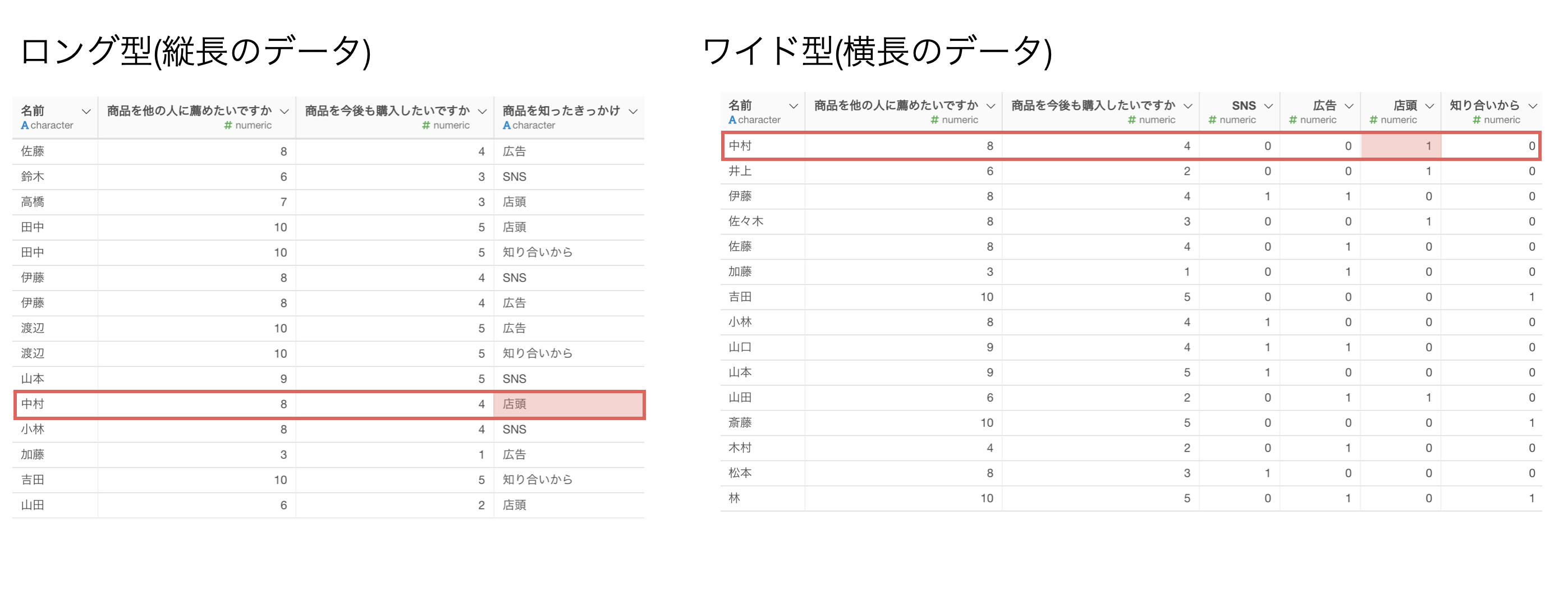Select 広告 cell in long-format 加藤 row
This screenshot has width=1568, height=608.
pos(568,455)
